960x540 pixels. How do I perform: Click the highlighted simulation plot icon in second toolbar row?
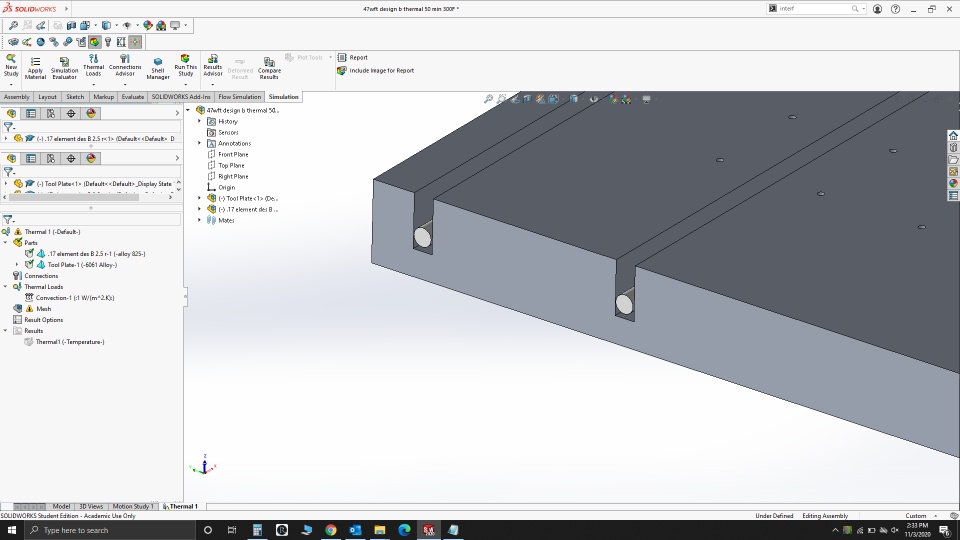[x=94, y=42]
